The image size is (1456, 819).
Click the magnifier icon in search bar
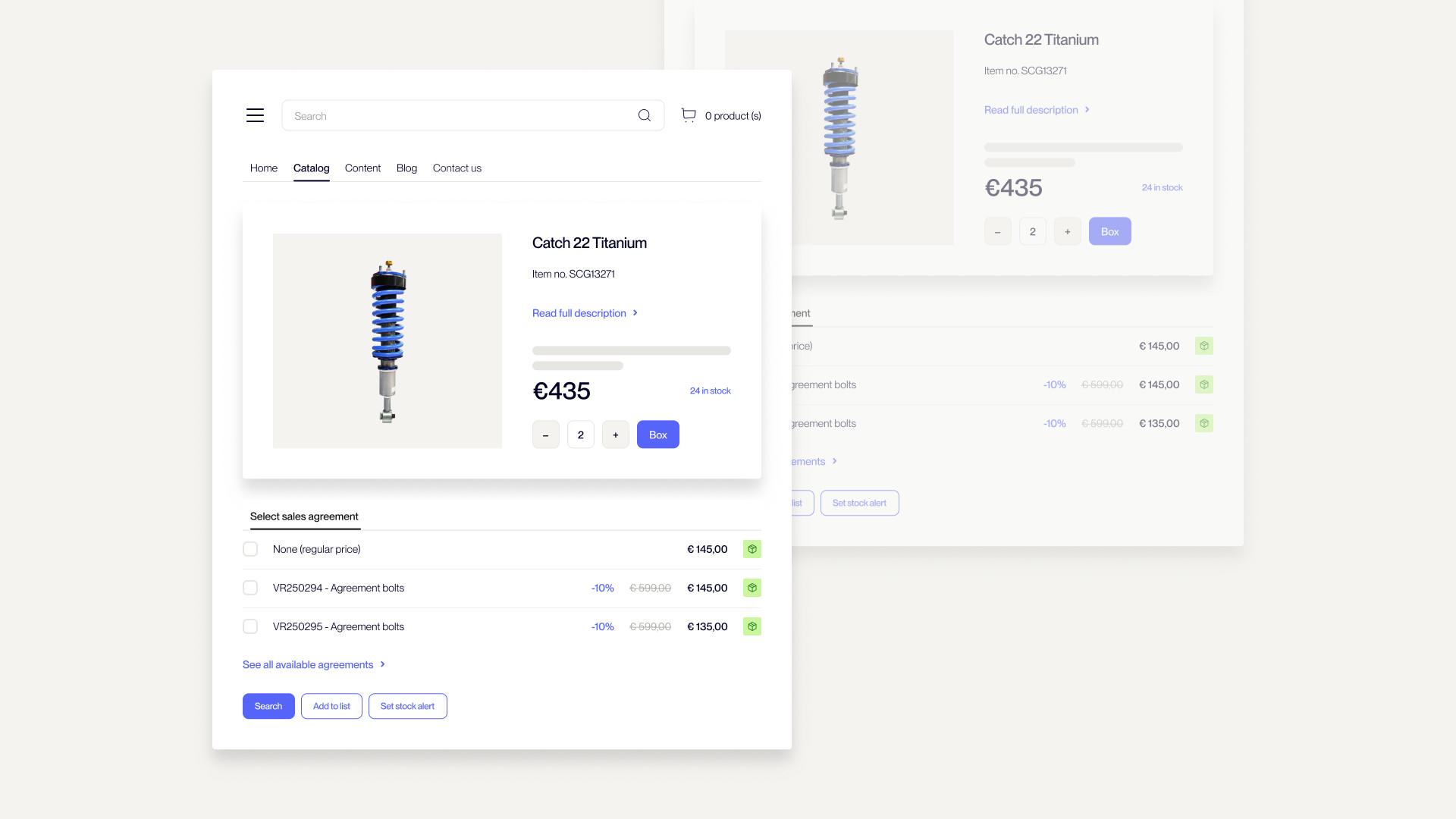pyautogui.click(x=645, y=115)
